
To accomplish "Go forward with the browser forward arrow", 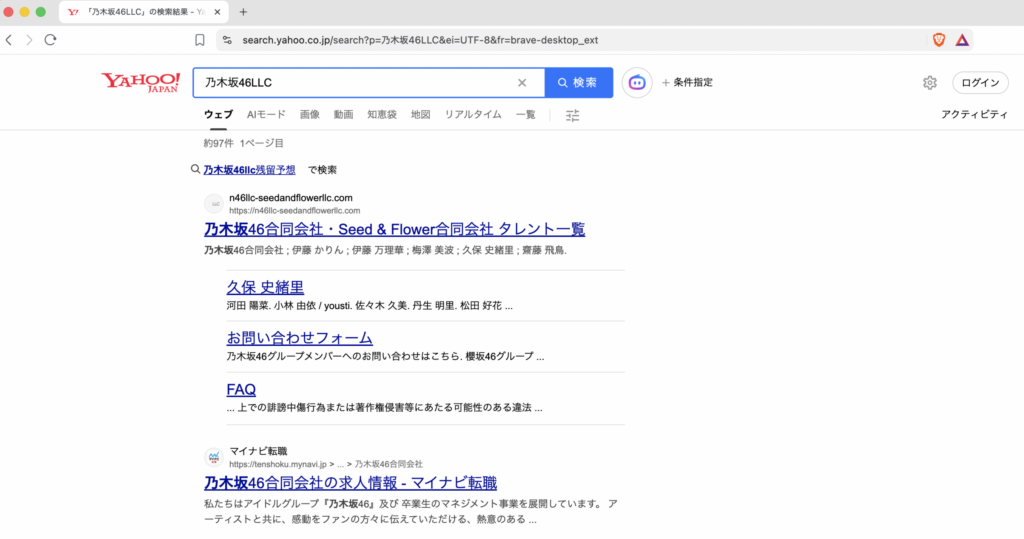I will (x=29, y=40).
